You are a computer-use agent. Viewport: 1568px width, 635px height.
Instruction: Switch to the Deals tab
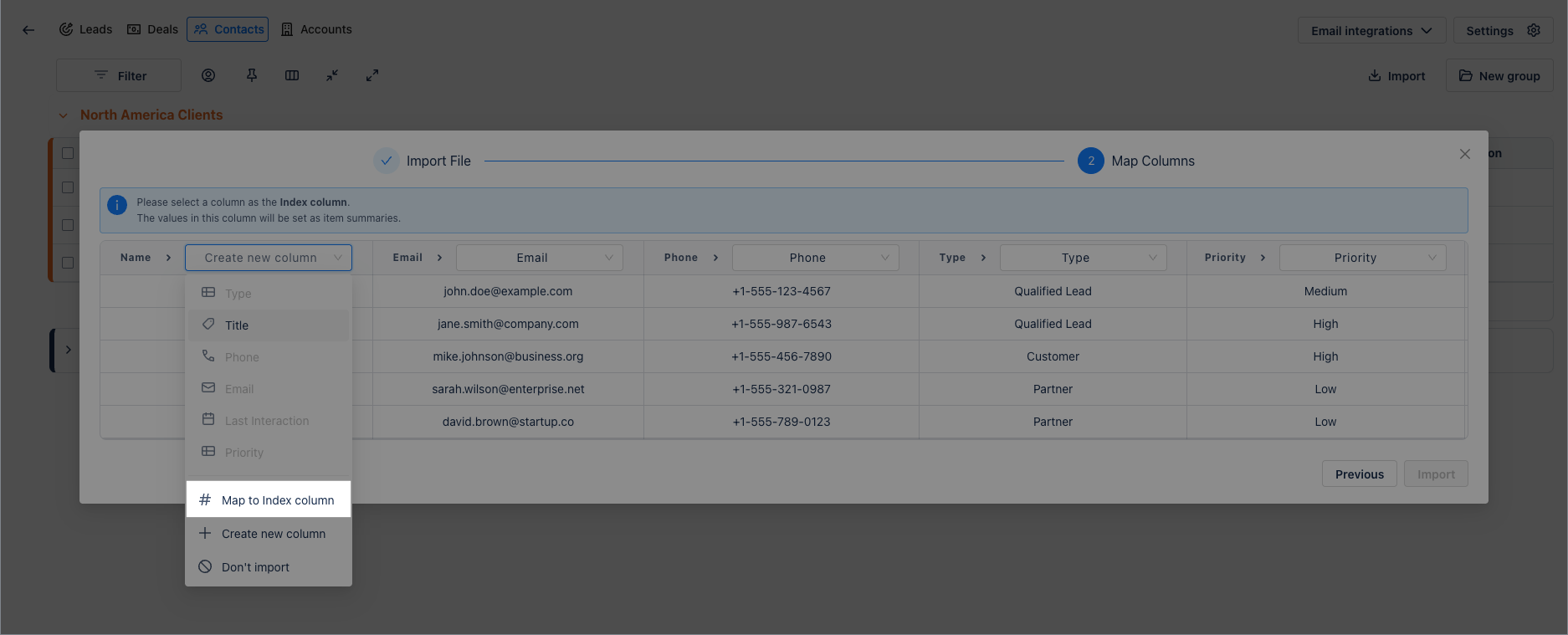(x=152, y=29)
